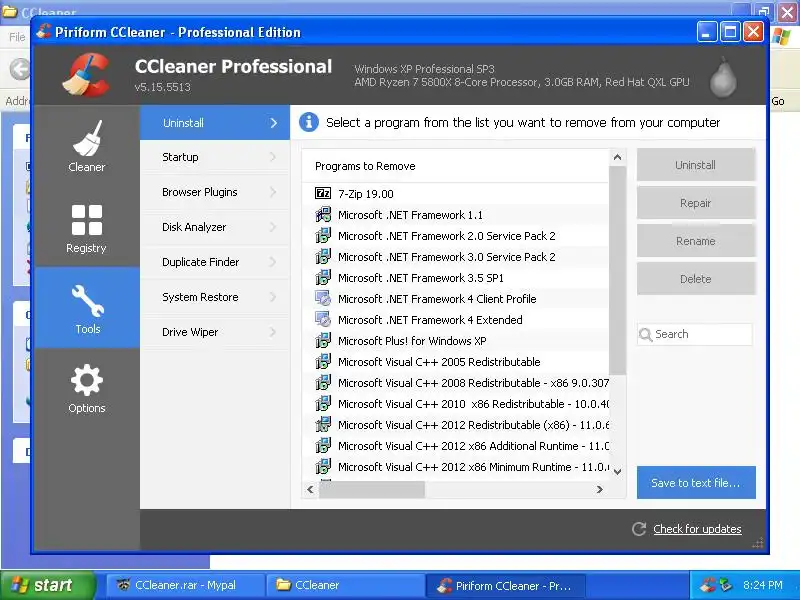Viewport: 800px width, 600px height.
Task: Click the search magnifier icon
Action: (645, 335)
